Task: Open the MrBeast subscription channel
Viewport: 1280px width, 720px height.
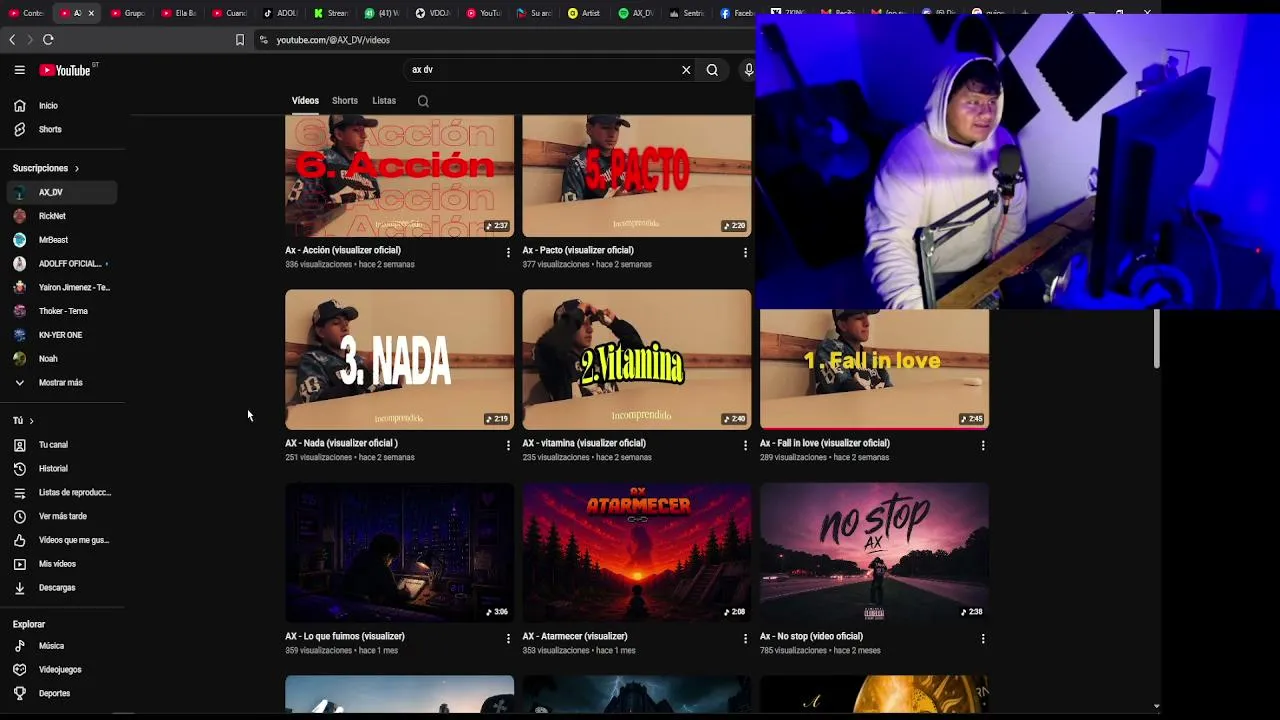Action: (62, 240)
